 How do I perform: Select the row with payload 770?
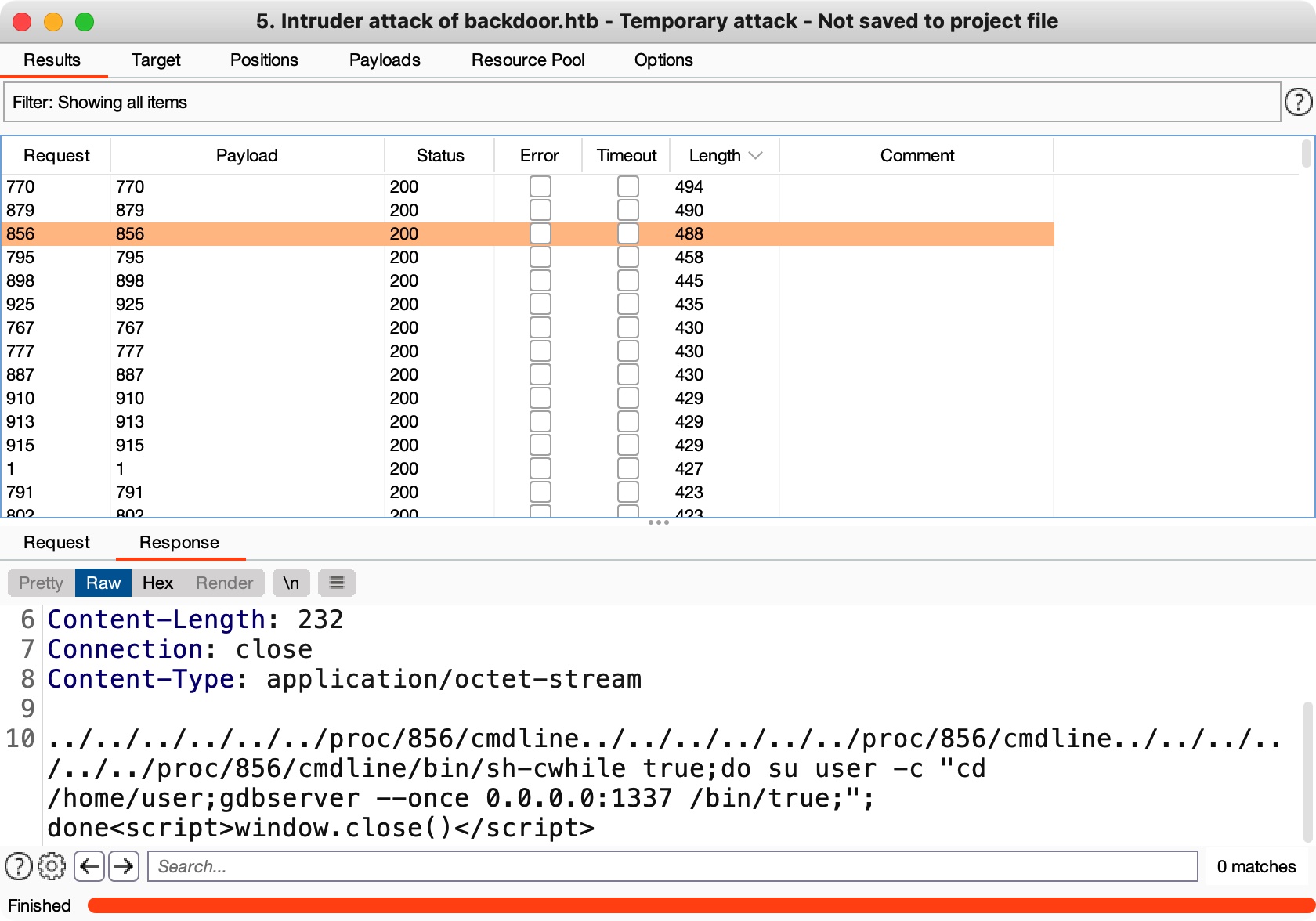[528, 186]
